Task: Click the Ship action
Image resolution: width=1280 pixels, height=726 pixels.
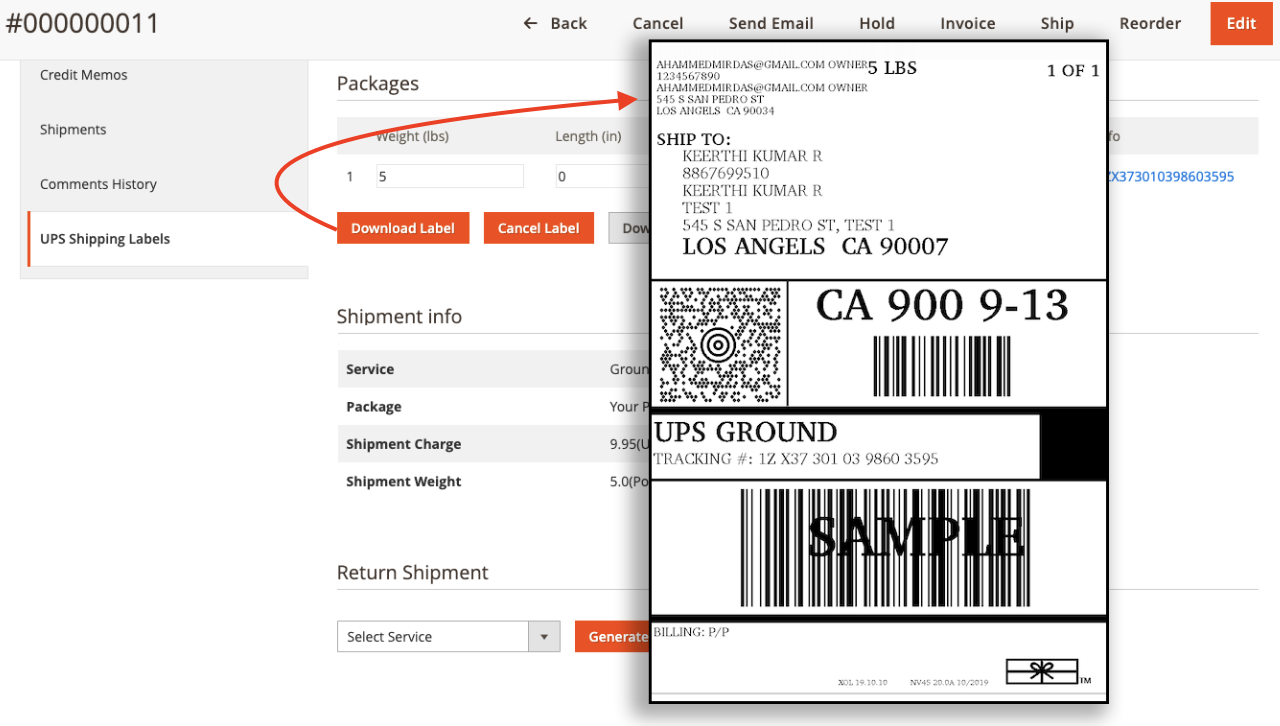Action: click(1057, 23)
